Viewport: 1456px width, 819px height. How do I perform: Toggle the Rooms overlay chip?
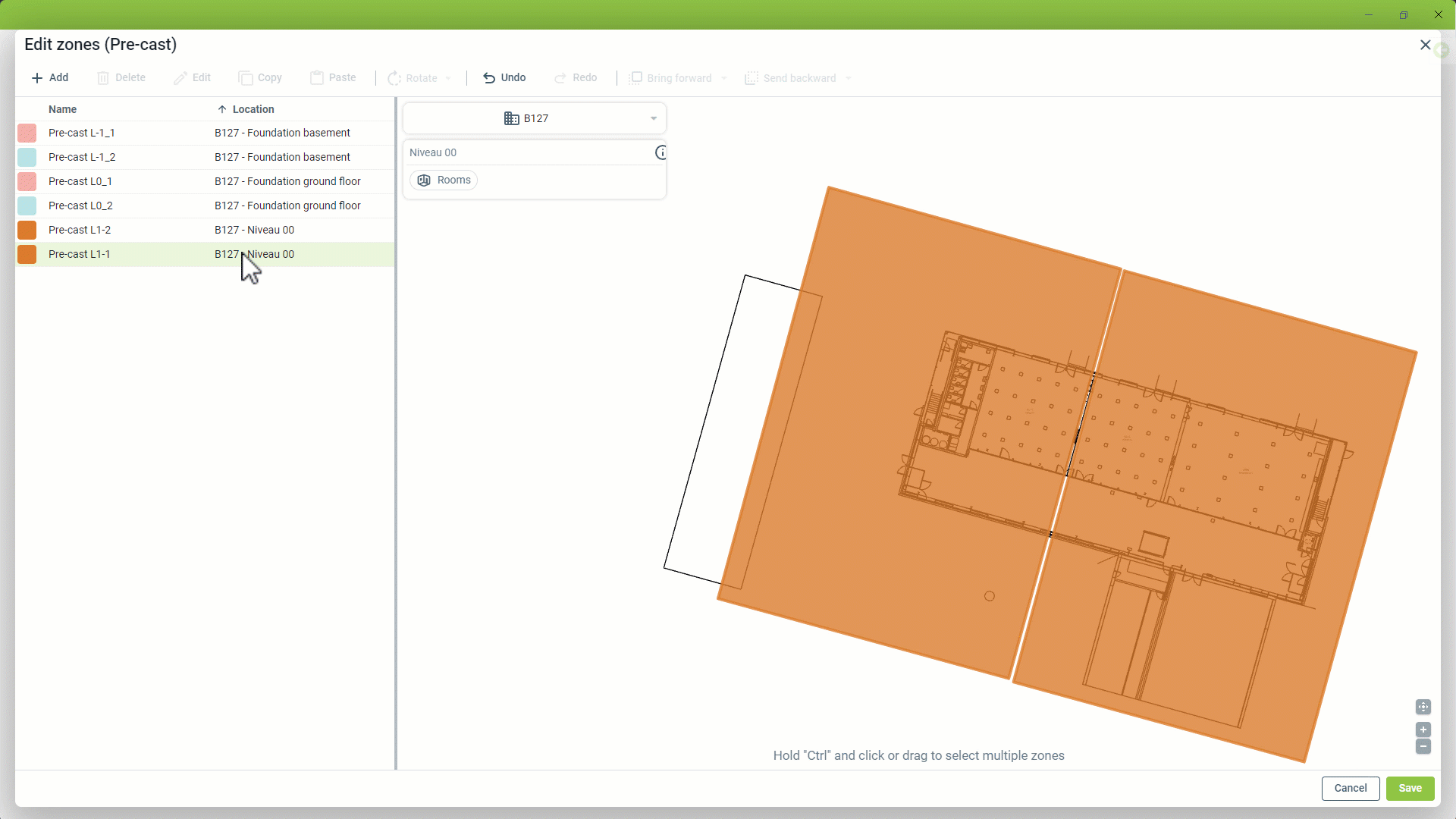[444, 180]
